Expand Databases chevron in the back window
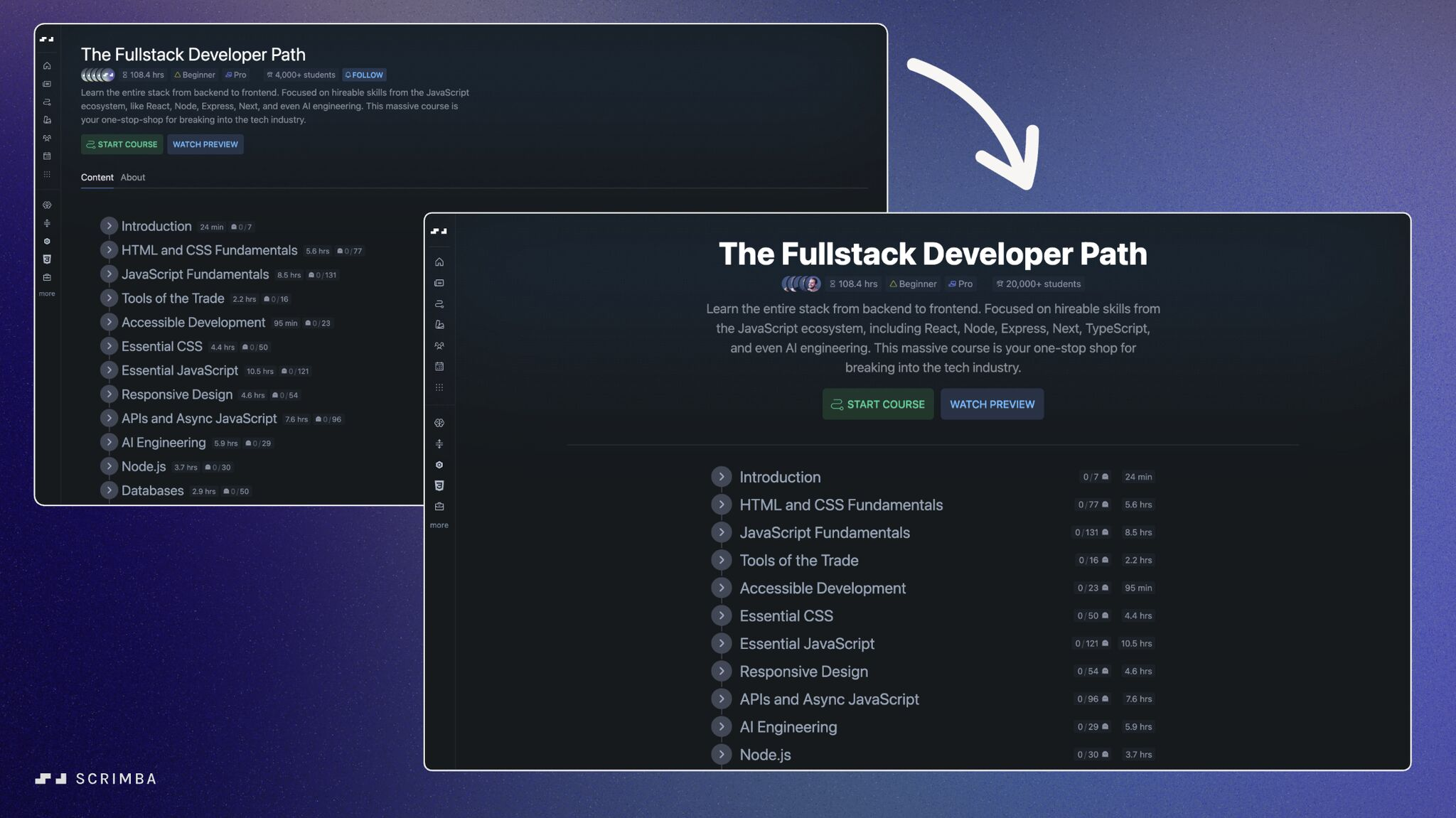The height and width of the screenshot is (818, 1456). (109, 490)
